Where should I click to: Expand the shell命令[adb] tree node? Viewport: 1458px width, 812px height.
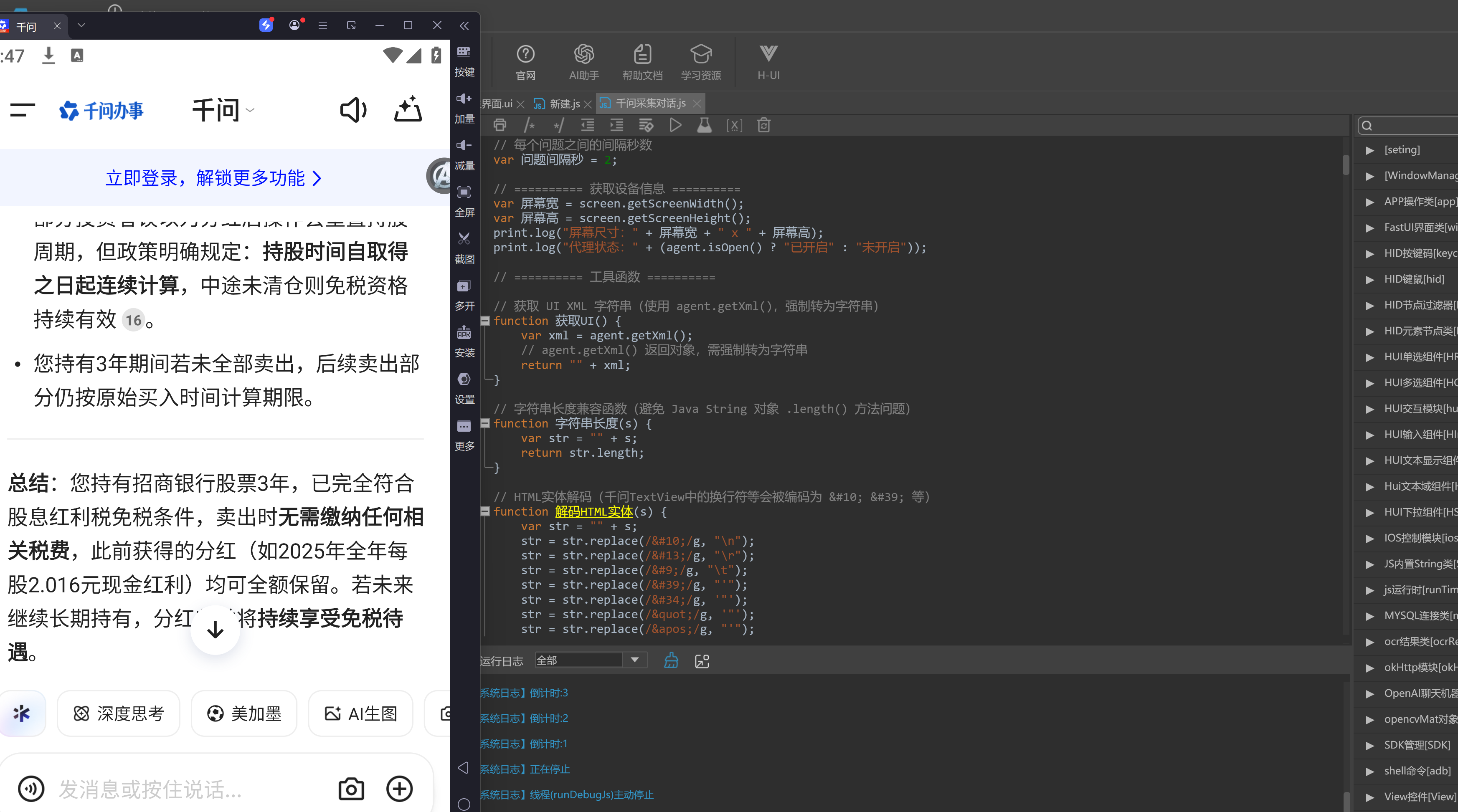pyautogui.click(x=1370, y=771)
